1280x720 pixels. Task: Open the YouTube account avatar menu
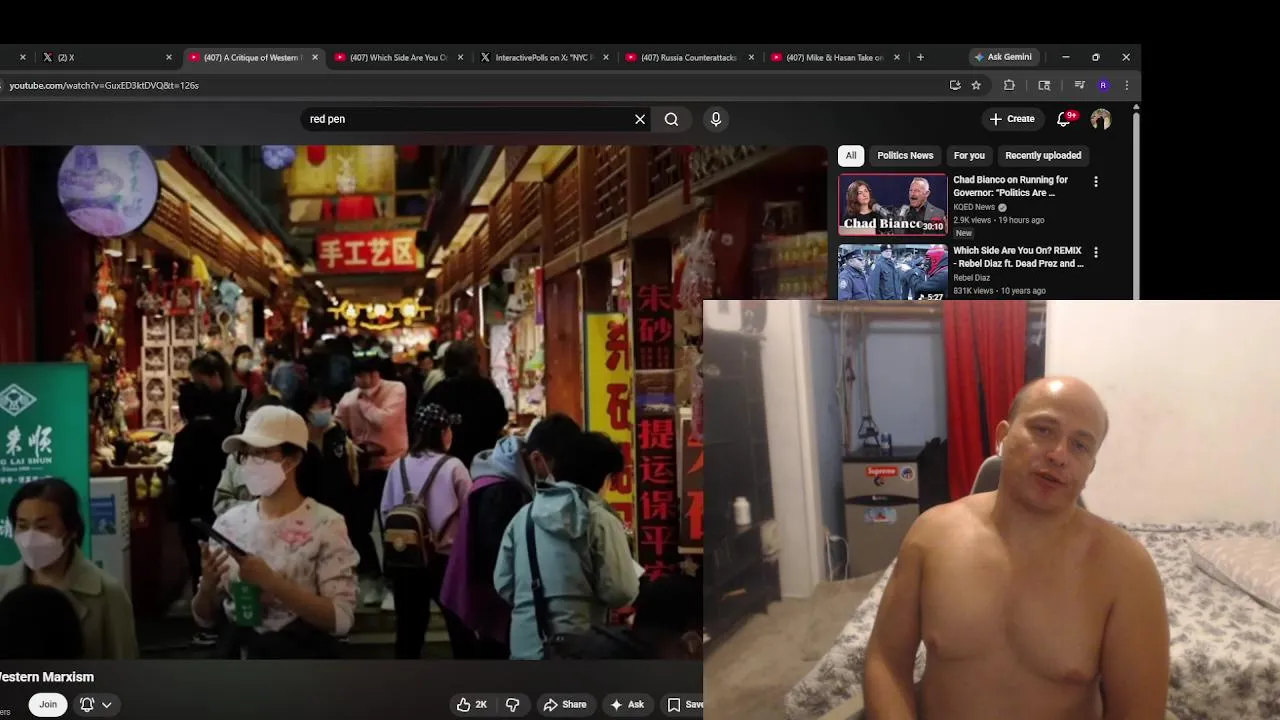click(1101, 119)
